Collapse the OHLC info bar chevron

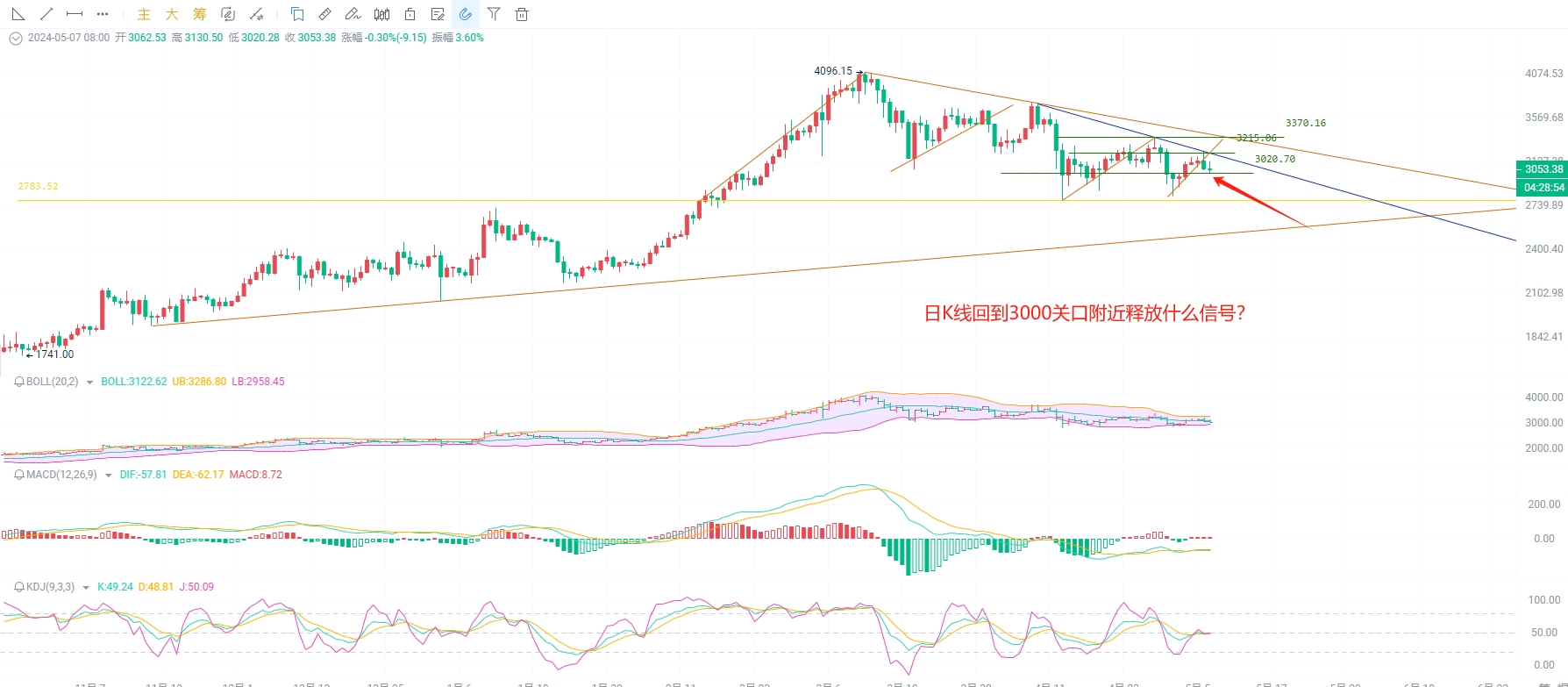coord(15,38)
